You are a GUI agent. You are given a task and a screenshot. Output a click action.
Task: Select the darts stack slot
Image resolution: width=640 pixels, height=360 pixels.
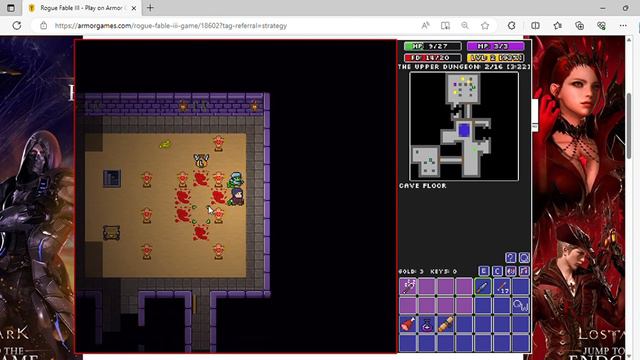(502, 287)
